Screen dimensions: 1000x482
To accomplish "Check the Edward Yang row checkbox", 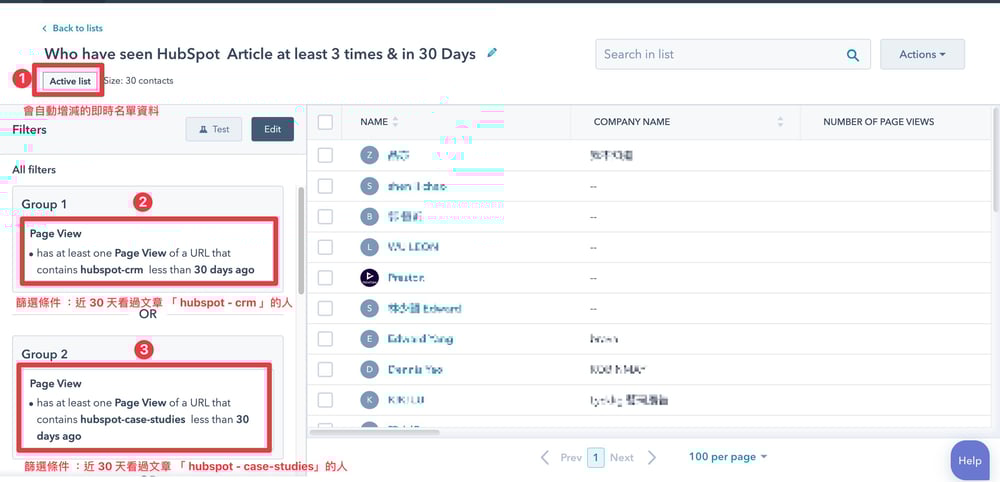I will click(325, 339).
